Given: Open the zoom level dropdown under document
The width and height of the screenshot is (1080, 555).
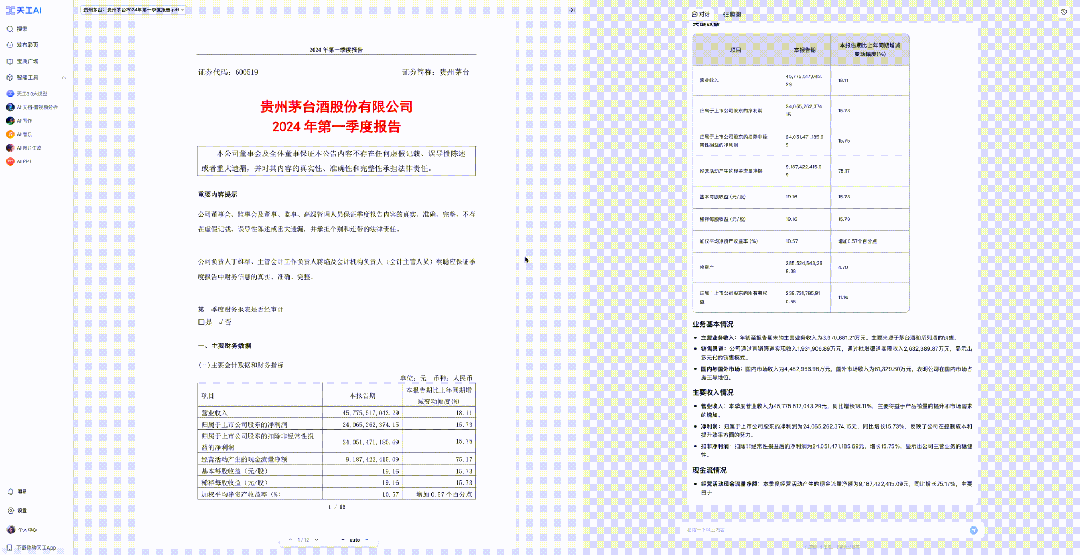Looking at the screenshot, I should [x=354, y=541].
